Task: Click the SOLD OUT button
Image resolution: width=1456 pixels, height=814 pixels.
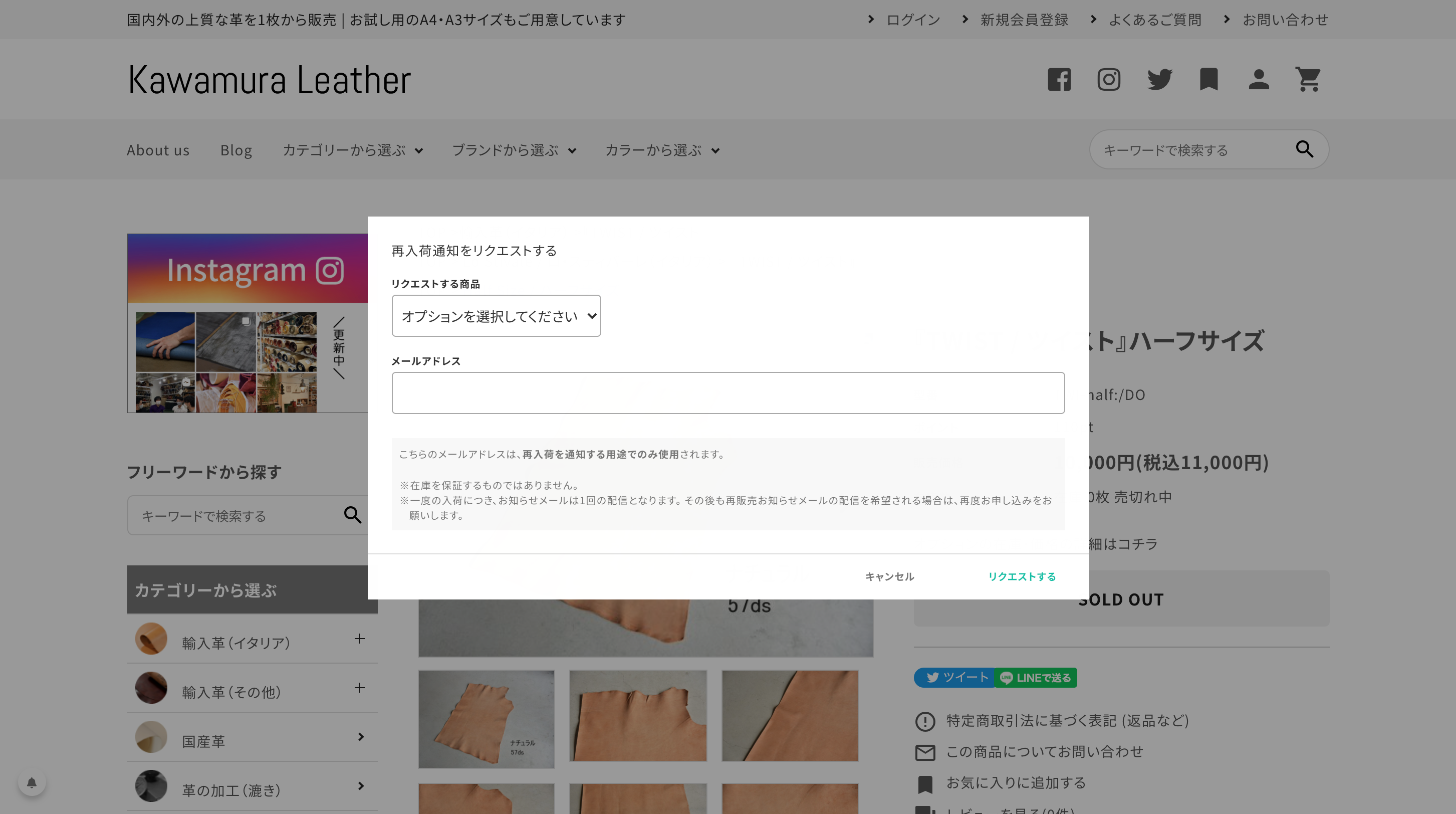Action: tap(1121, 599)
